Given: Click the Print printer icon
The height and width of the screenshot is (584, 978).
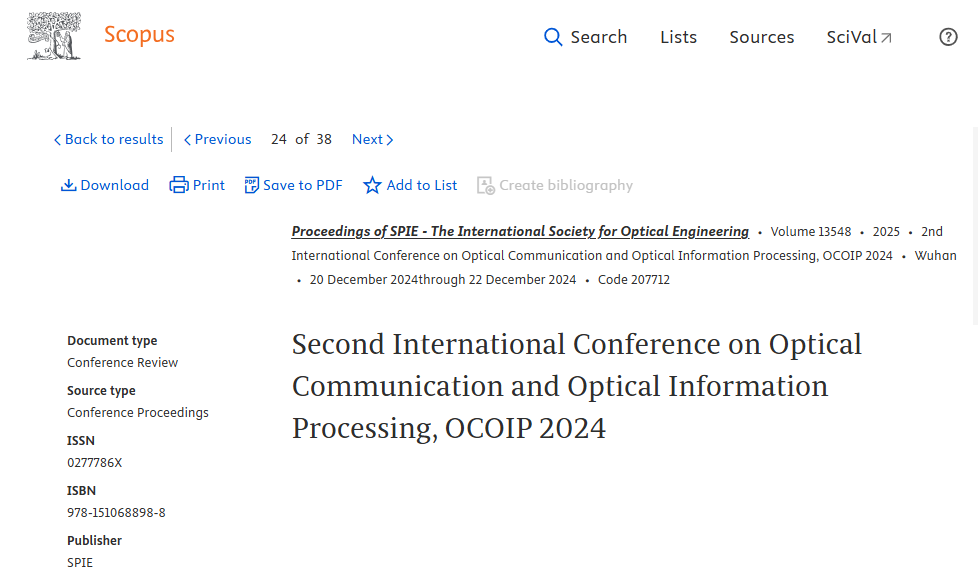Looking at the screenshot, I should click(x=179, y=185).
